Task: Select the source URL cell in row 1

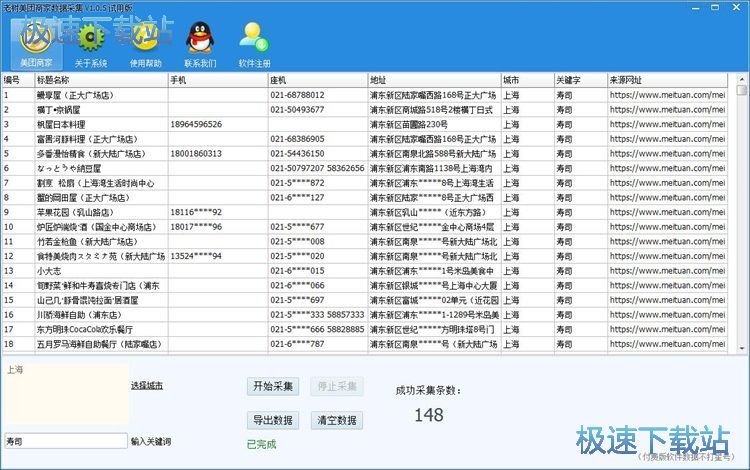Action: click(x=668, y=95)
